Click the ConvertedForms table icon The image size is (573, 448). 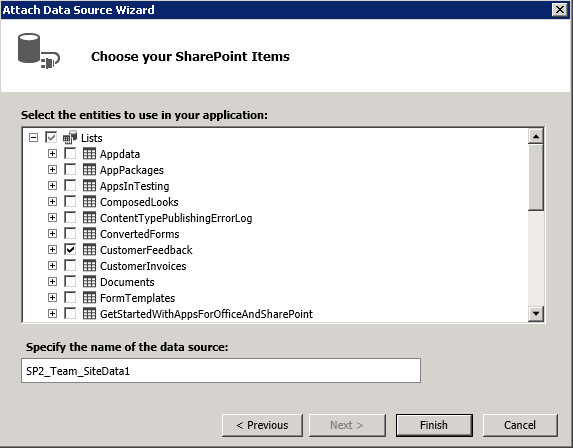click(x=89, y=234)
